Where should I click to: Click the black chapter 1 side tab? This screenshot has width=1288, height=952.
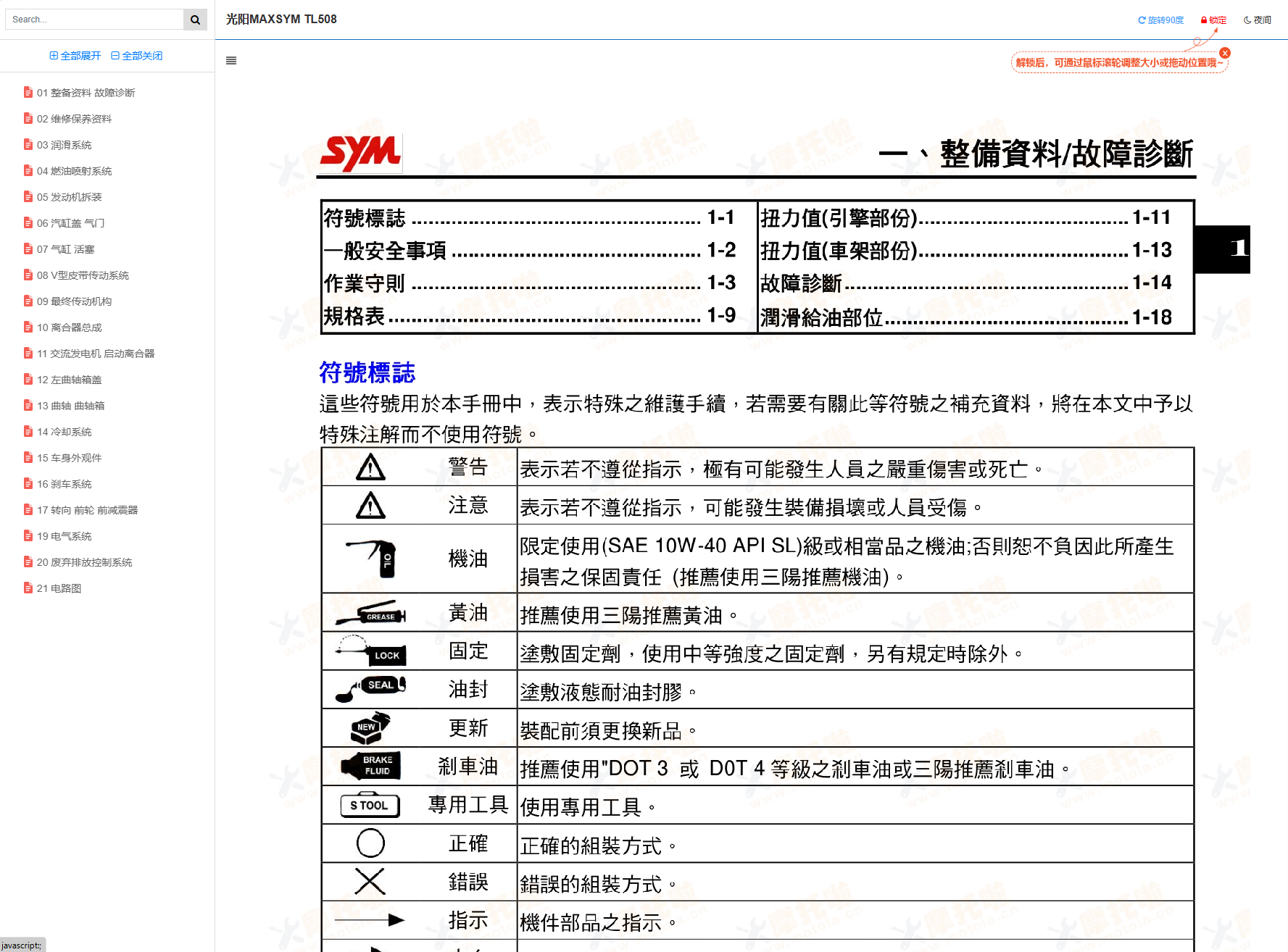[1222, 249]
